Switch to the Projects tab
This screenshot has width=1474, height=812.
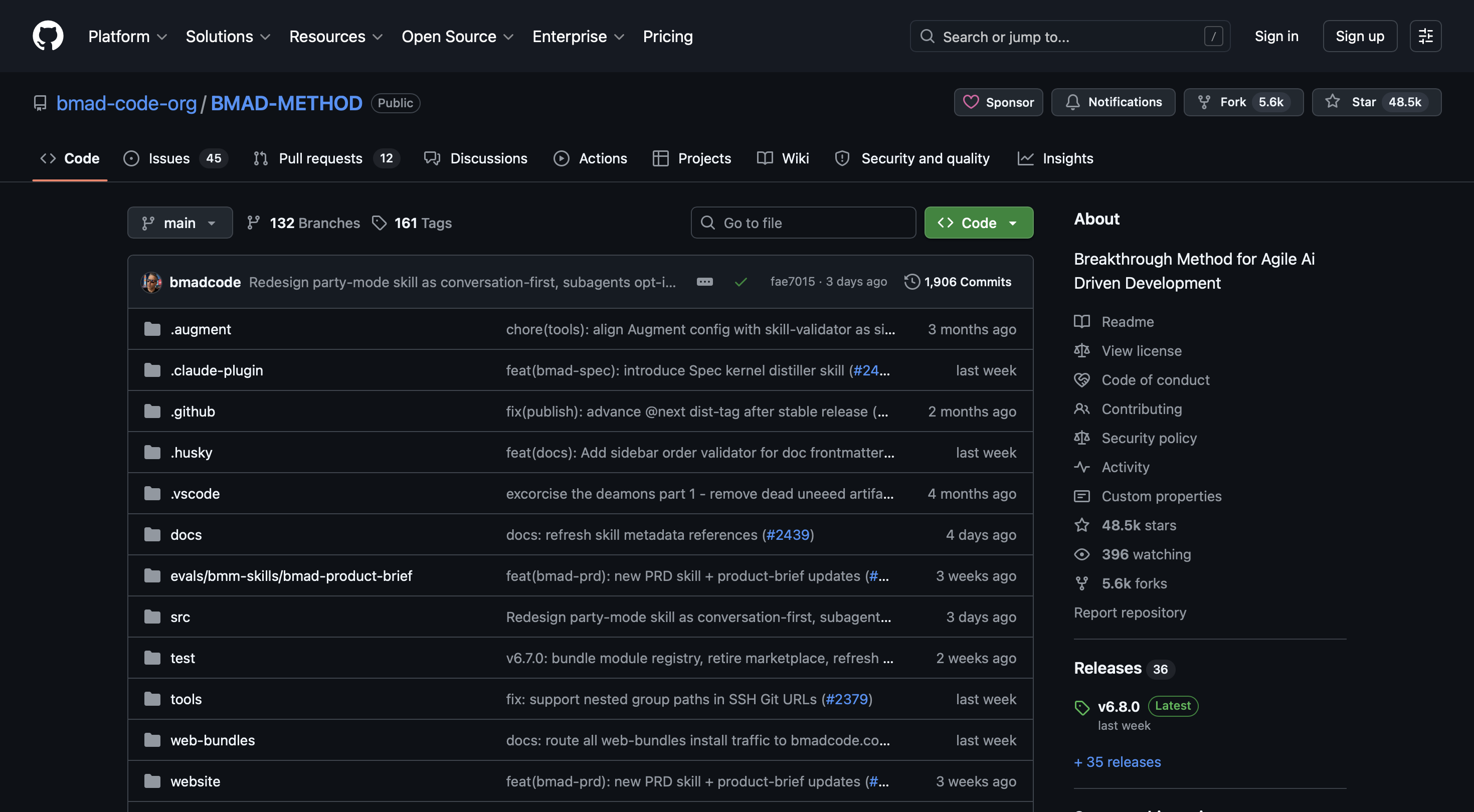[x=692, y=158]
